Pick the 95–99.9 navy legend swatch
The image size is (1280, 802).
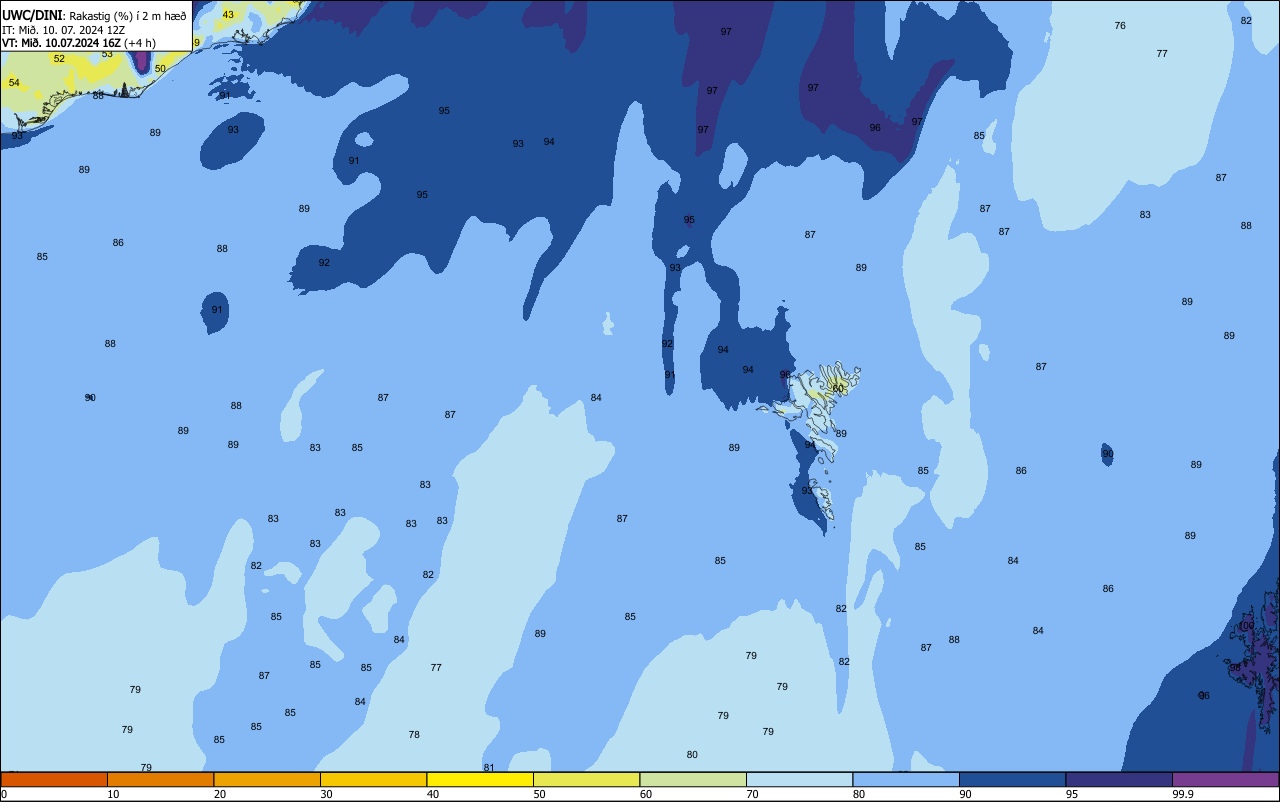pyautogui.click(x=1119, y=779)
